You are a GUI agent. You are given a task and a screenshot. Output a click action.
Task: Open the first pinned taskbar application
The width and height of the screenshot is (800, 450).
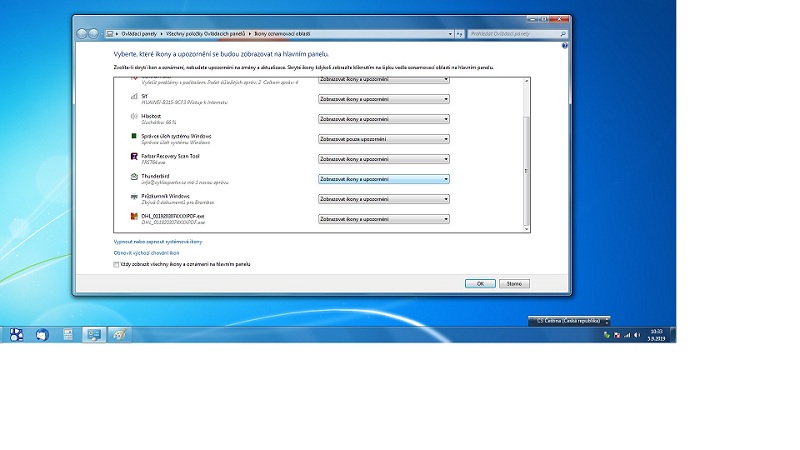[x=16, y=335]
